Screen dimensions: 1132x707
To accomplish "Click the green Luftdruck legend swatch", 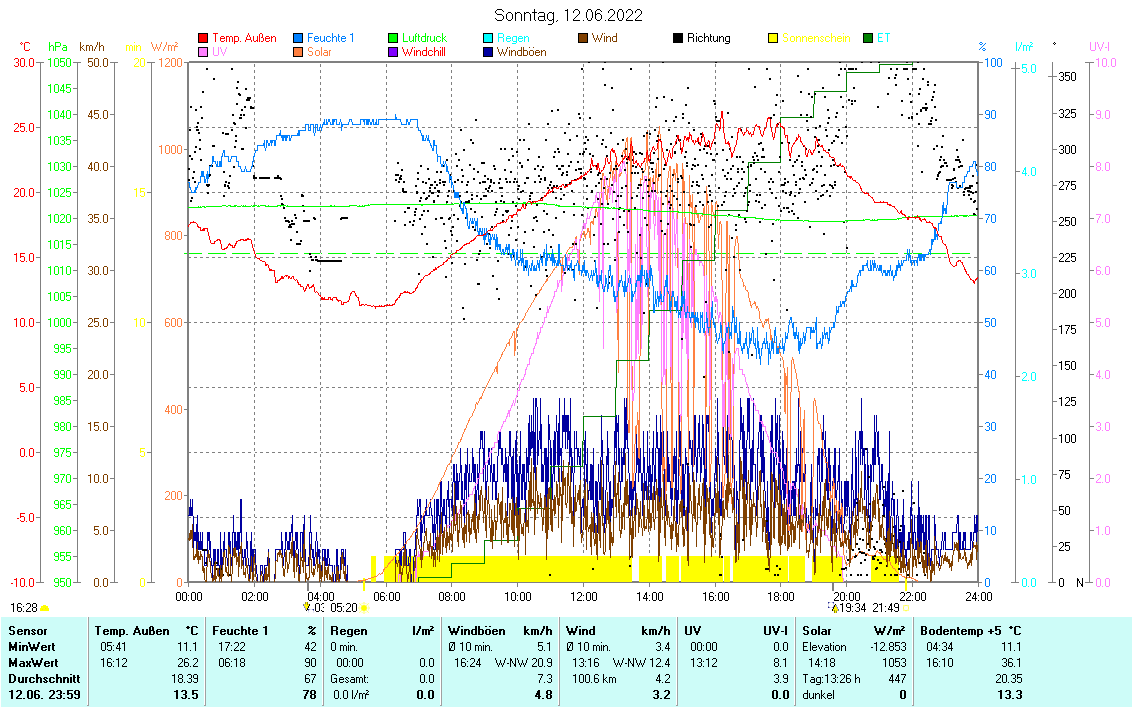I will tap(393, 38).
